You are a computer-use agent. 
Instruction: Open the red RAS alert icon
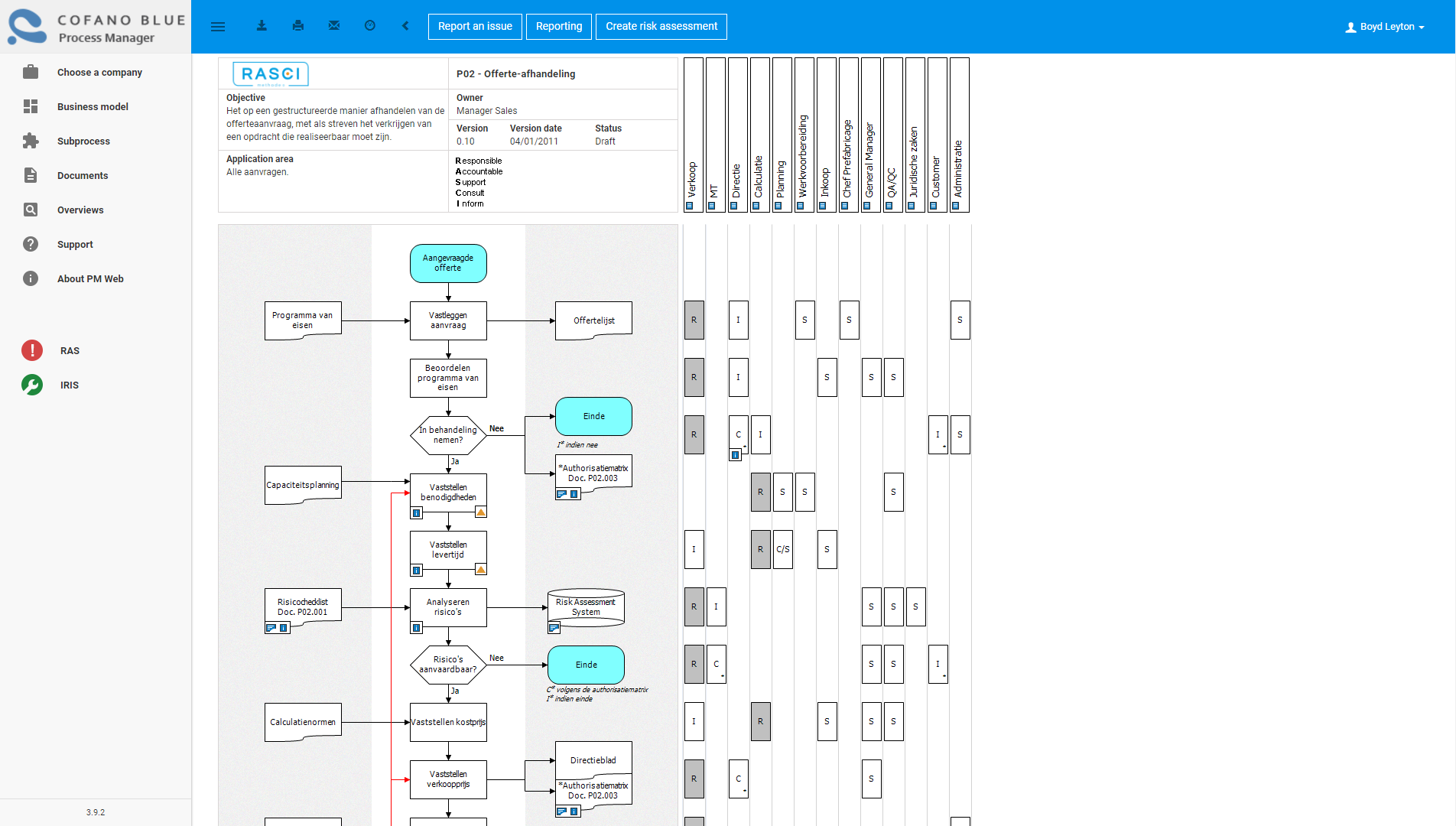(x=32, y=350)
